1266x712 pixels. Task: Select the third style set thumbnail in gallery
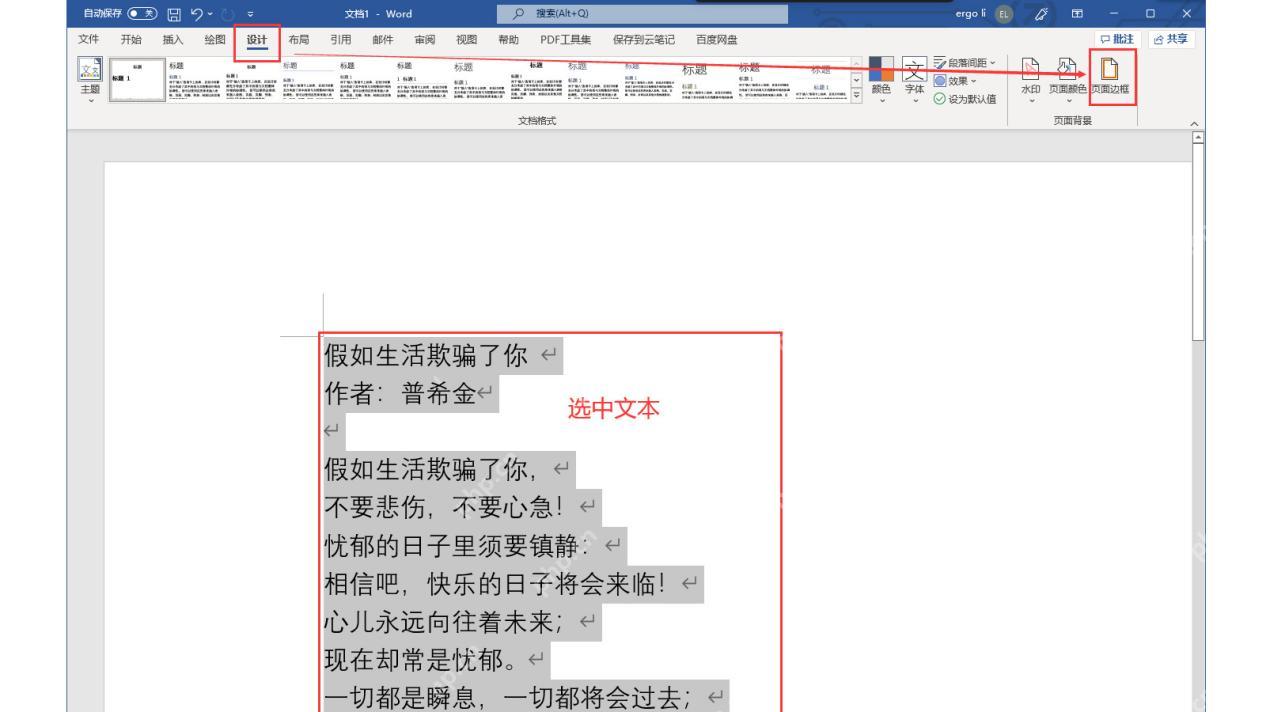click(x=250, y=81)
